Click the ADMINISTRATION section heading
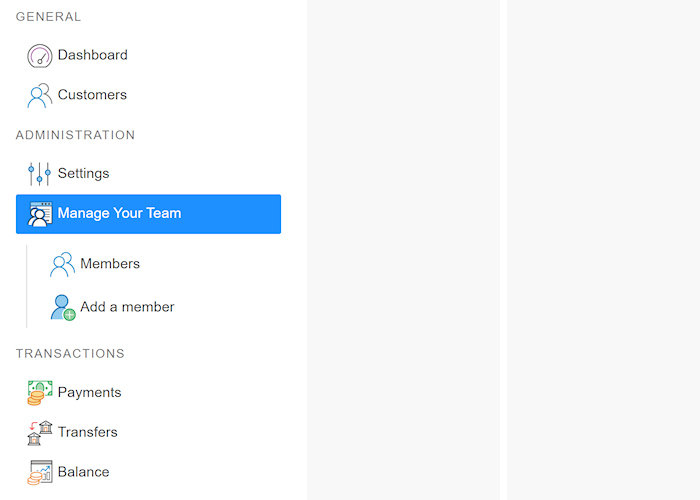The height and width of the screenshot is (500, 700). coord(75,135)
